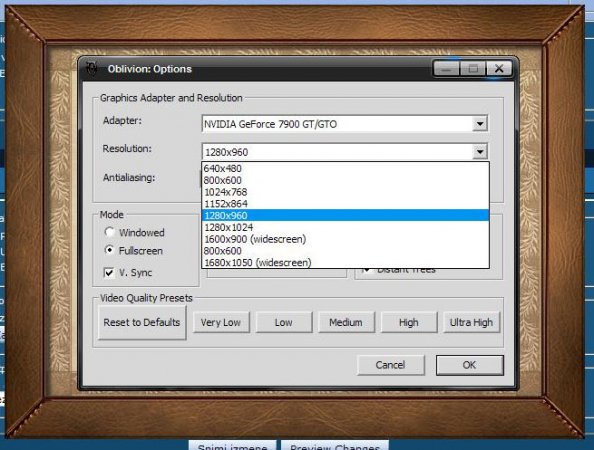Select Windowed mode radio button
The width and height of the screenshot is (594, 450).
109,232
